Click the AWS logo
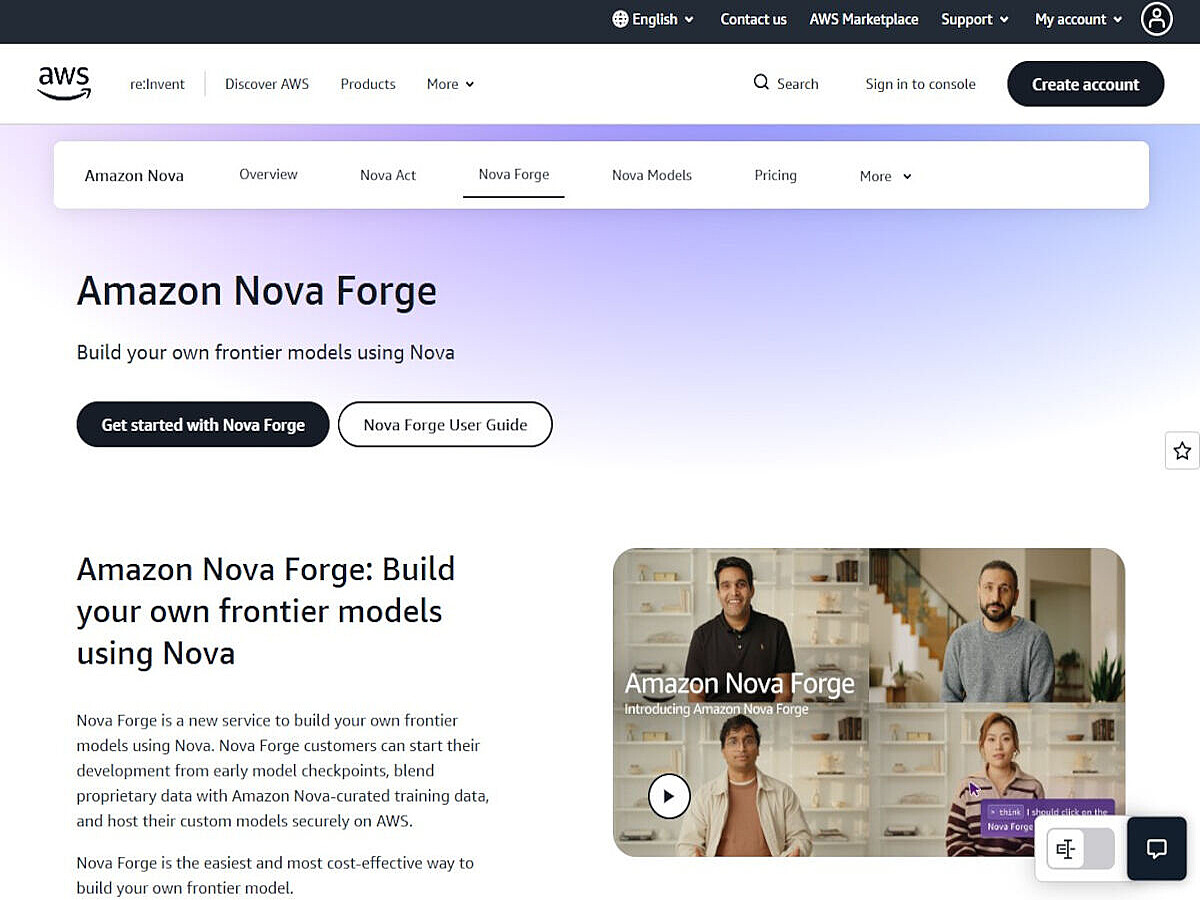The image size is (1200, 900). coord(64,84)
